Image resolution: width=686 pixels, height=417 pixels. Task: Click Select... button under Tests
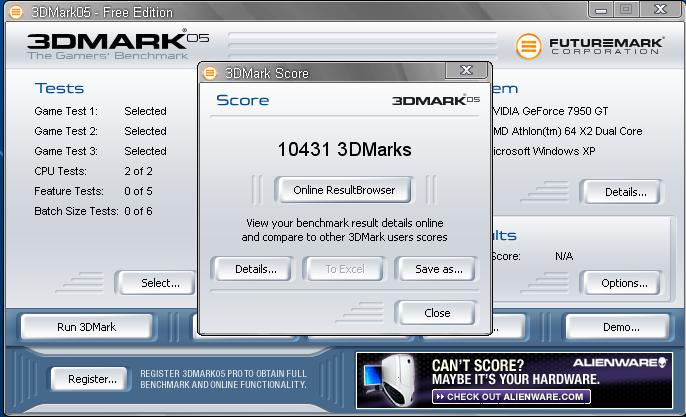click(x=156, y=283)
